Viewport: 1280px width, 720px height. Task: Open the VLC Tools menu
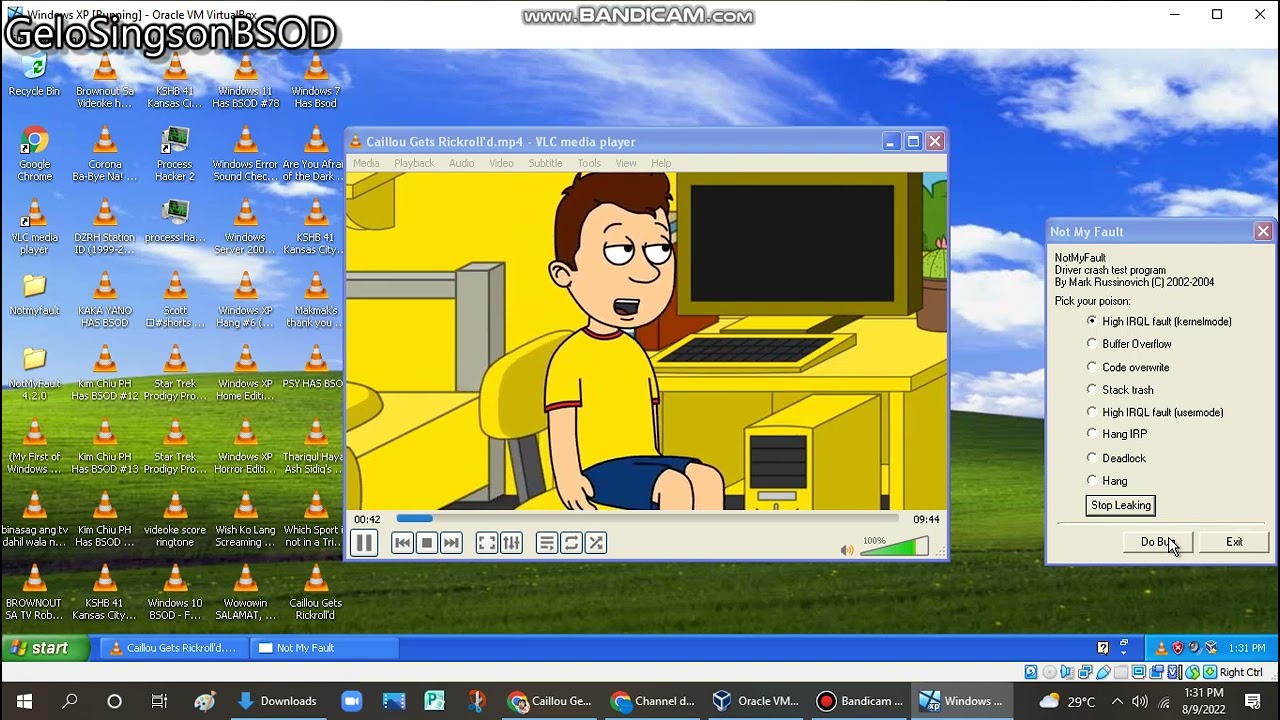tap(589, 163)
